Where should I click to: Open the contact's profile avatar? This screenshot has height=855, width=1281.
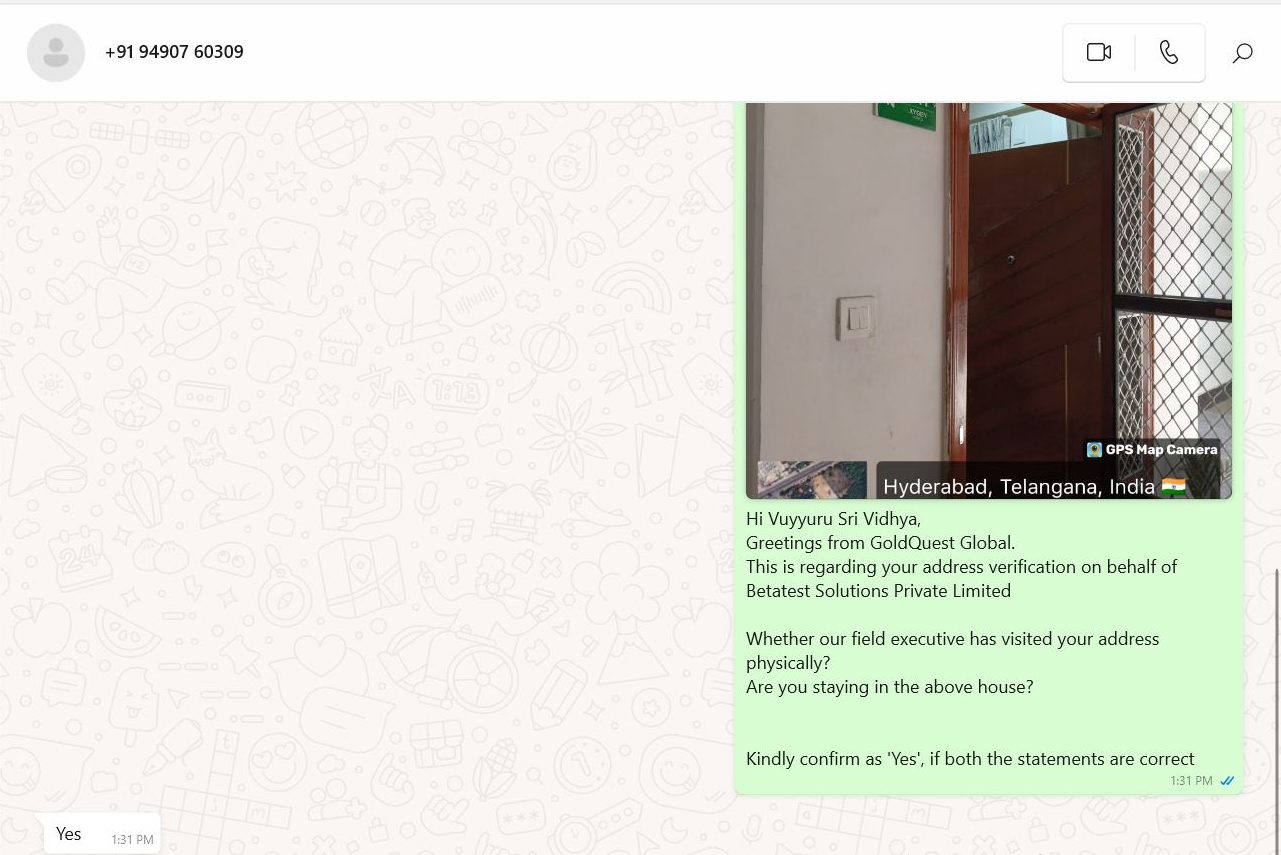[56, 52]
